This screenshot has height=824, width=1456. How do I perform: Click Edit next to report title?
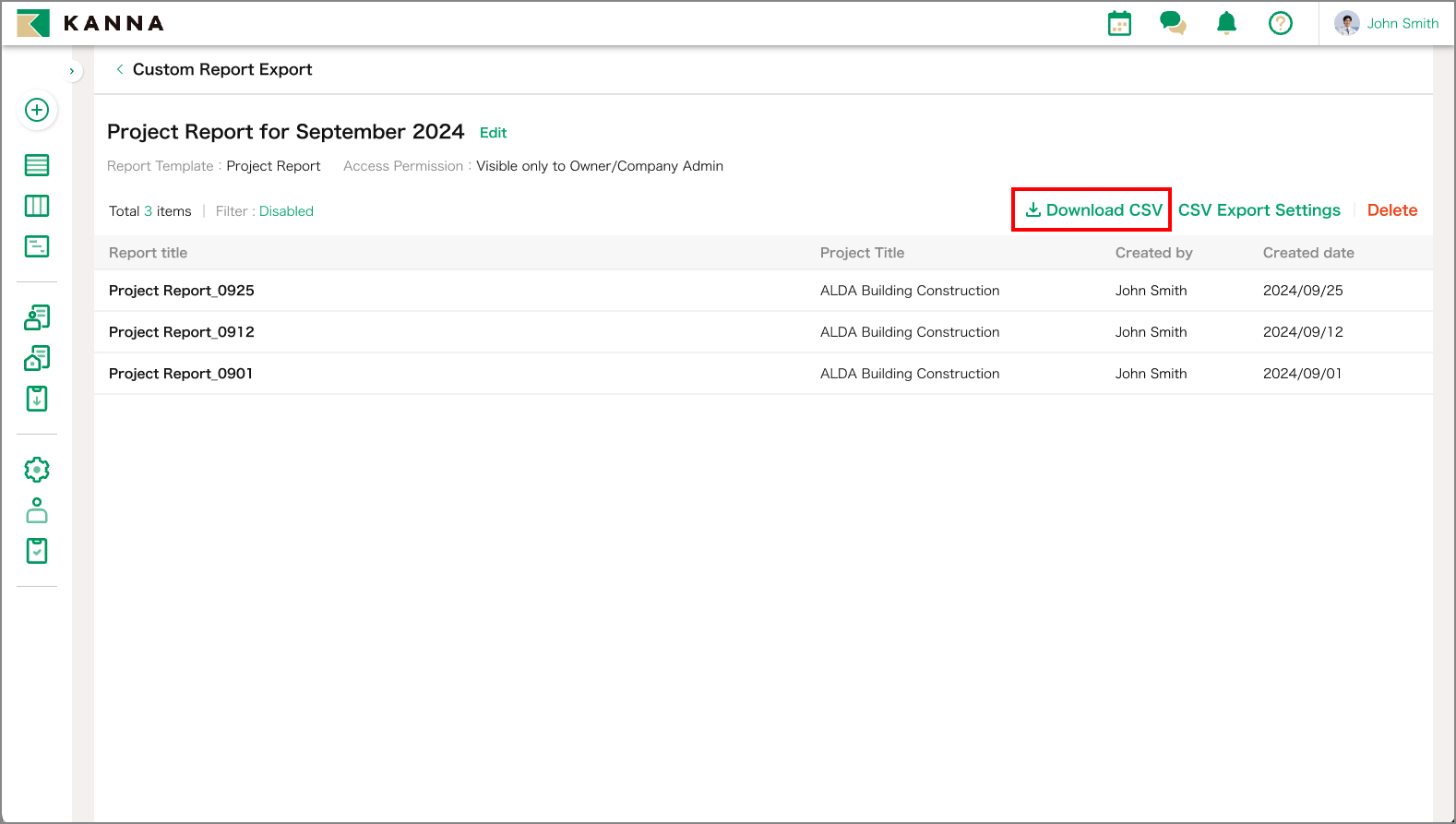click(x=493, y=133)
